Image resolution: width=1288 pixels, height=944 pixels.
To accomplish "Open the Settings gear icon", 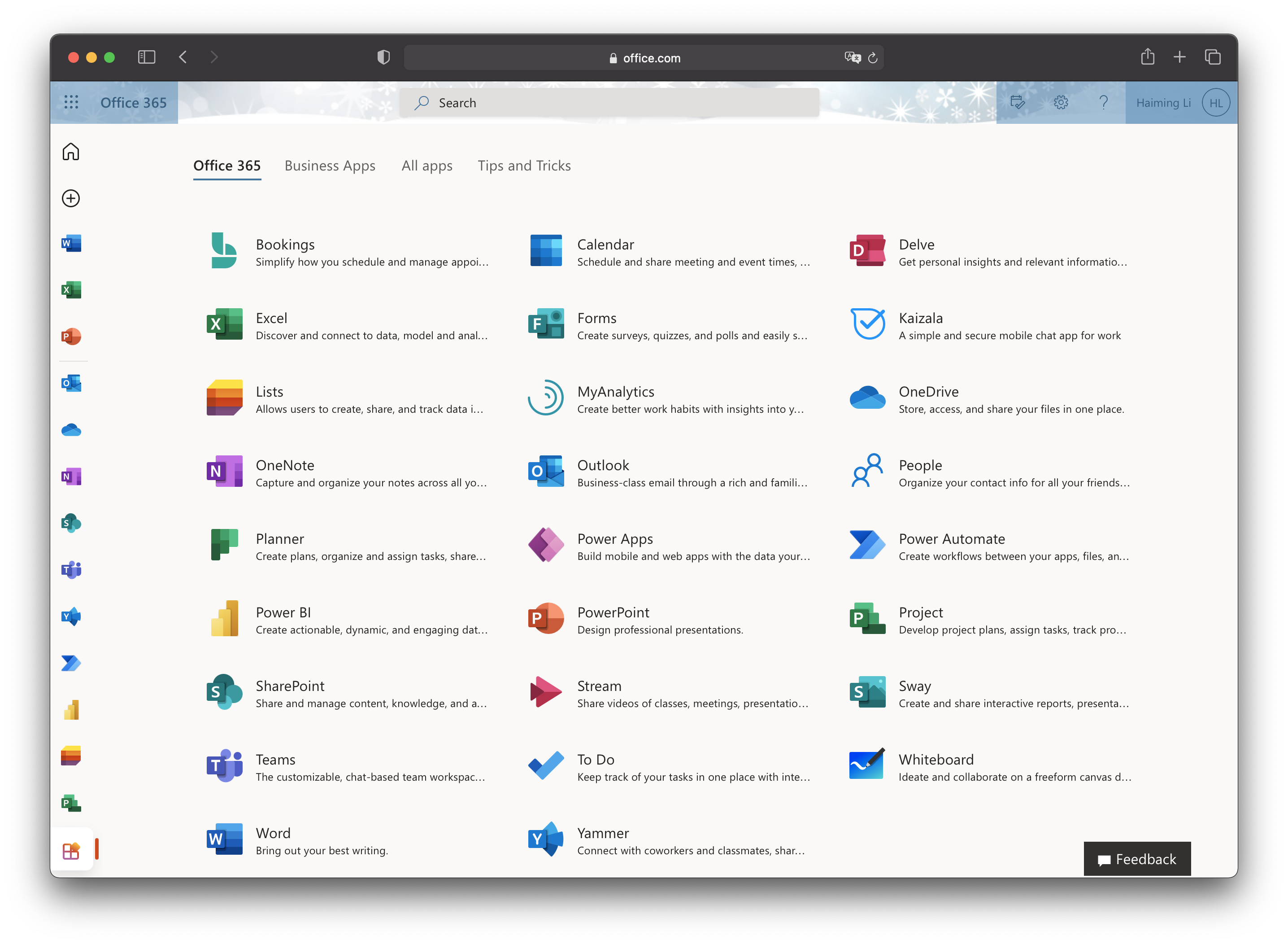I will coord(1061,102).
